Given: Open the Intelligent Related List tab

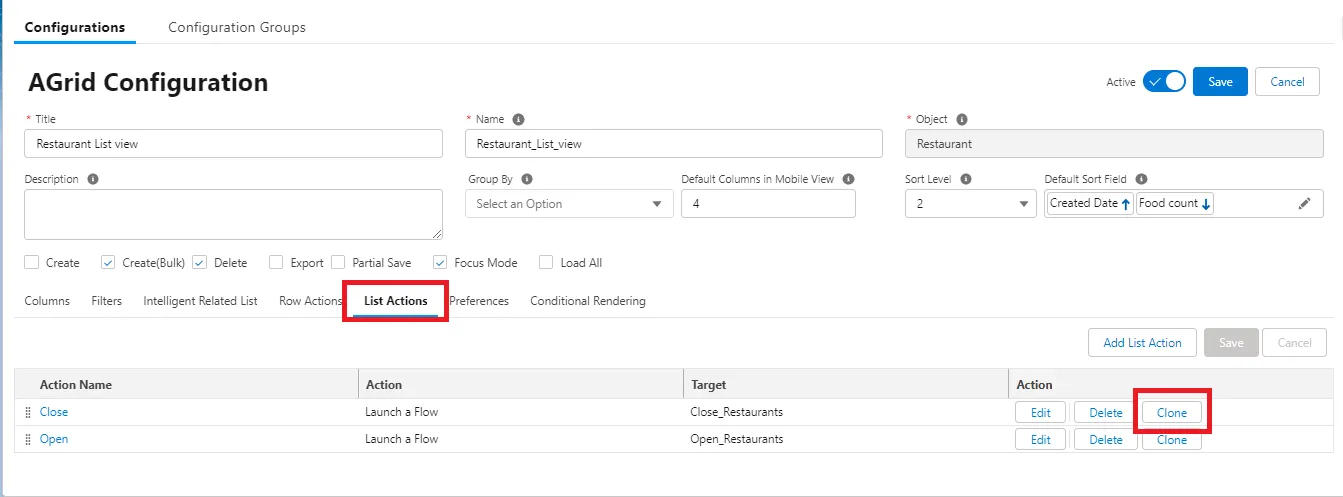Looking at the screenshot, I should pyautogui.click(x=200, y=301).
